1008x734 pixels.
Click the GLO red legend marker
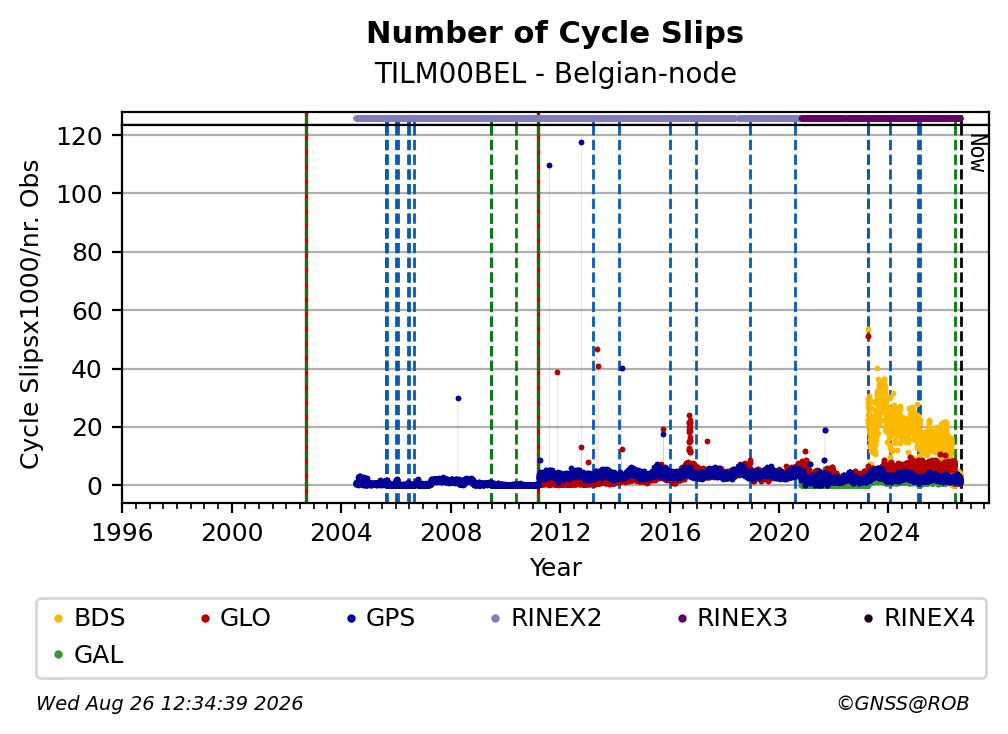coord(205,618)
